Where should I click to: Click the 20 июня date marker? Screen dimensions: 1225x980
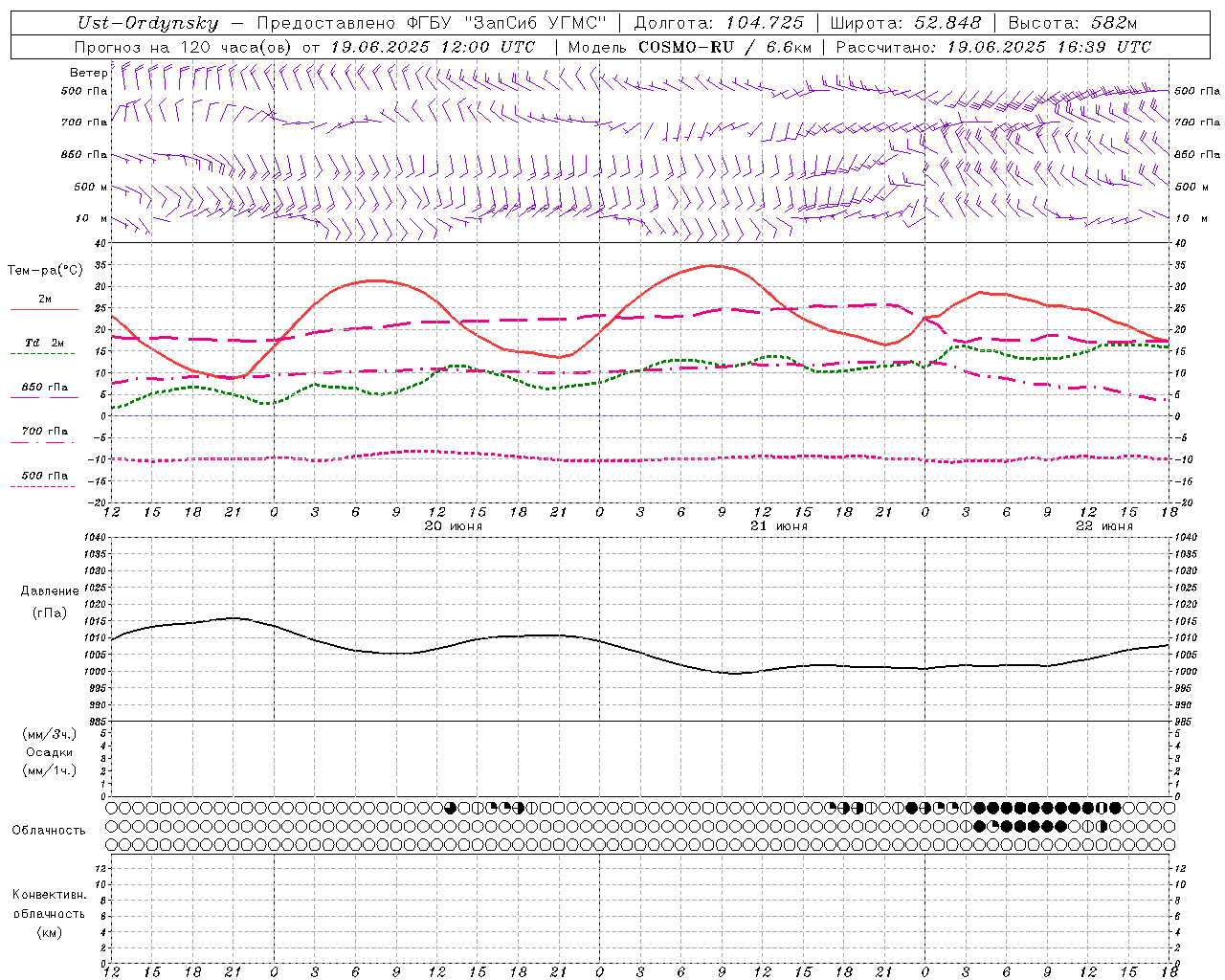454,526
